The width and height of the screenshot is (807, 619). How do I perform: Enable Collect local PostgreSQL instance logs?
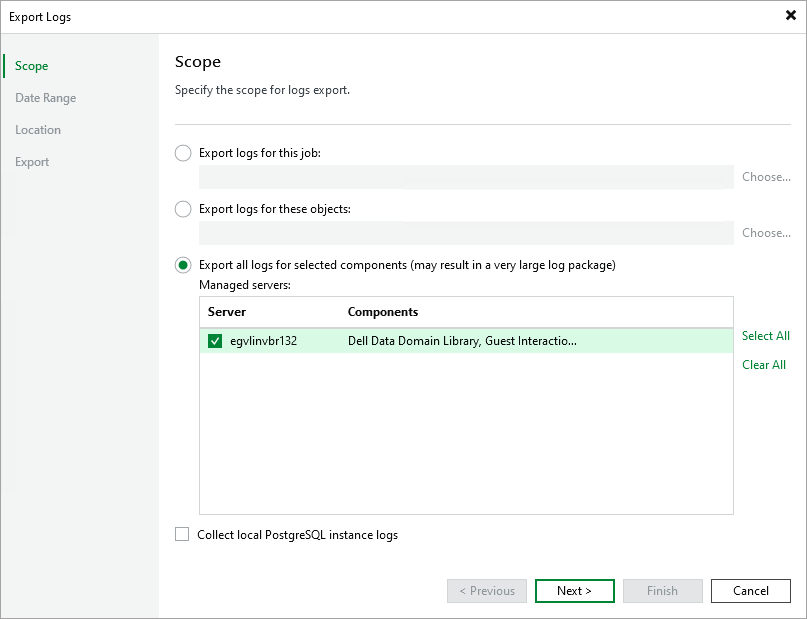pos(182,535)
